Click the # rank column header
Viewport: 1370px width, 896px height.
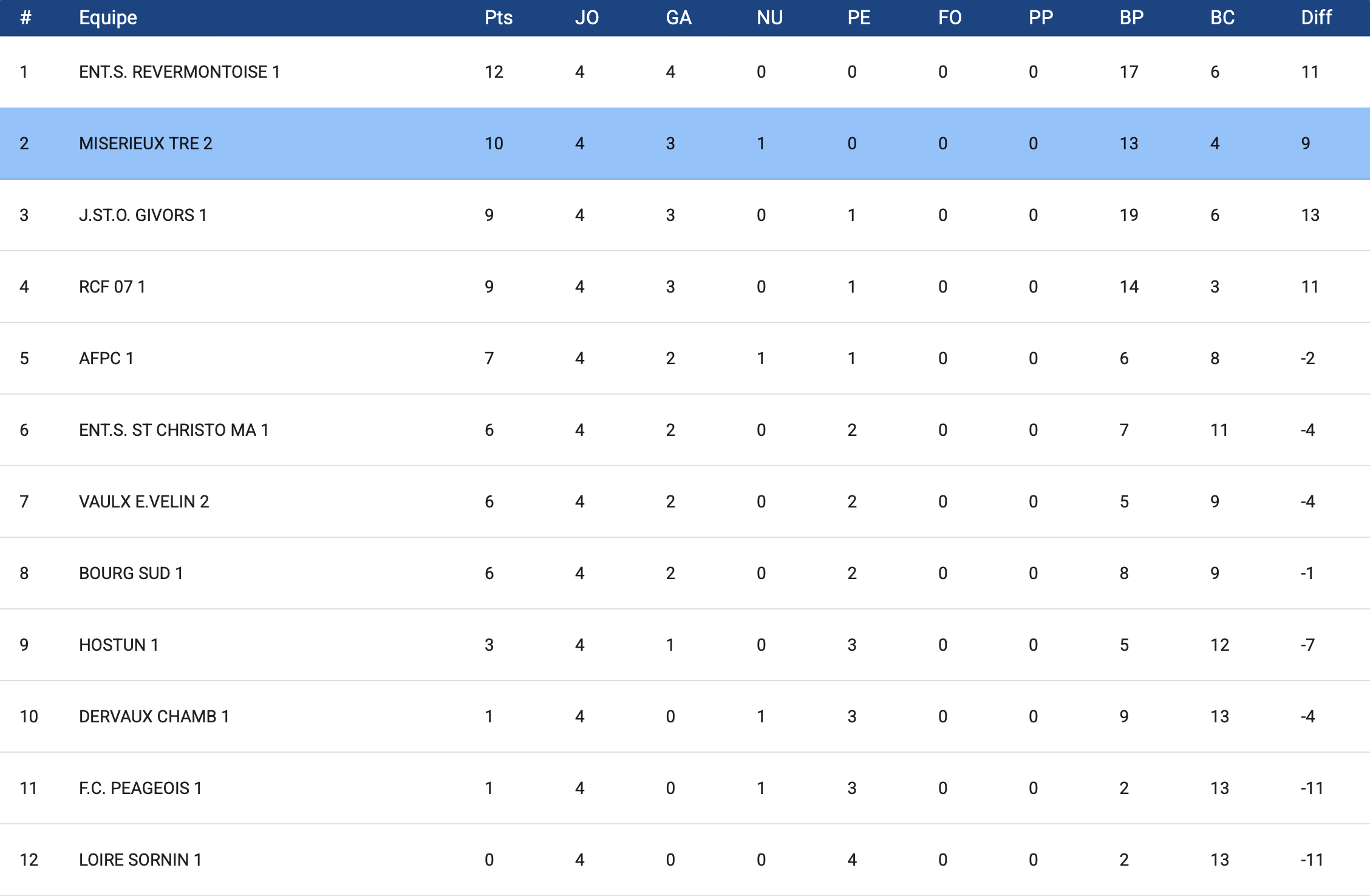[x=26, y=18]
